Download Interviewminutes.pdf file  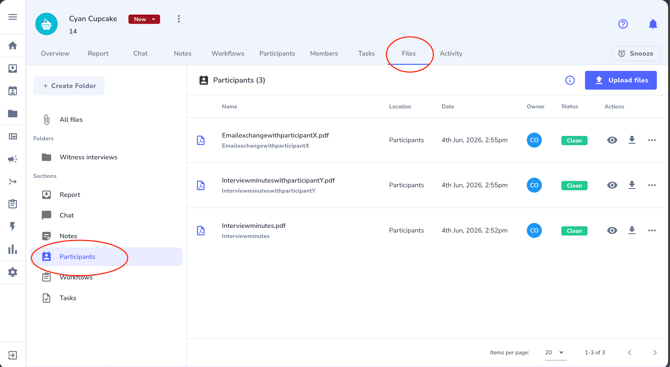tap(632, 230)
